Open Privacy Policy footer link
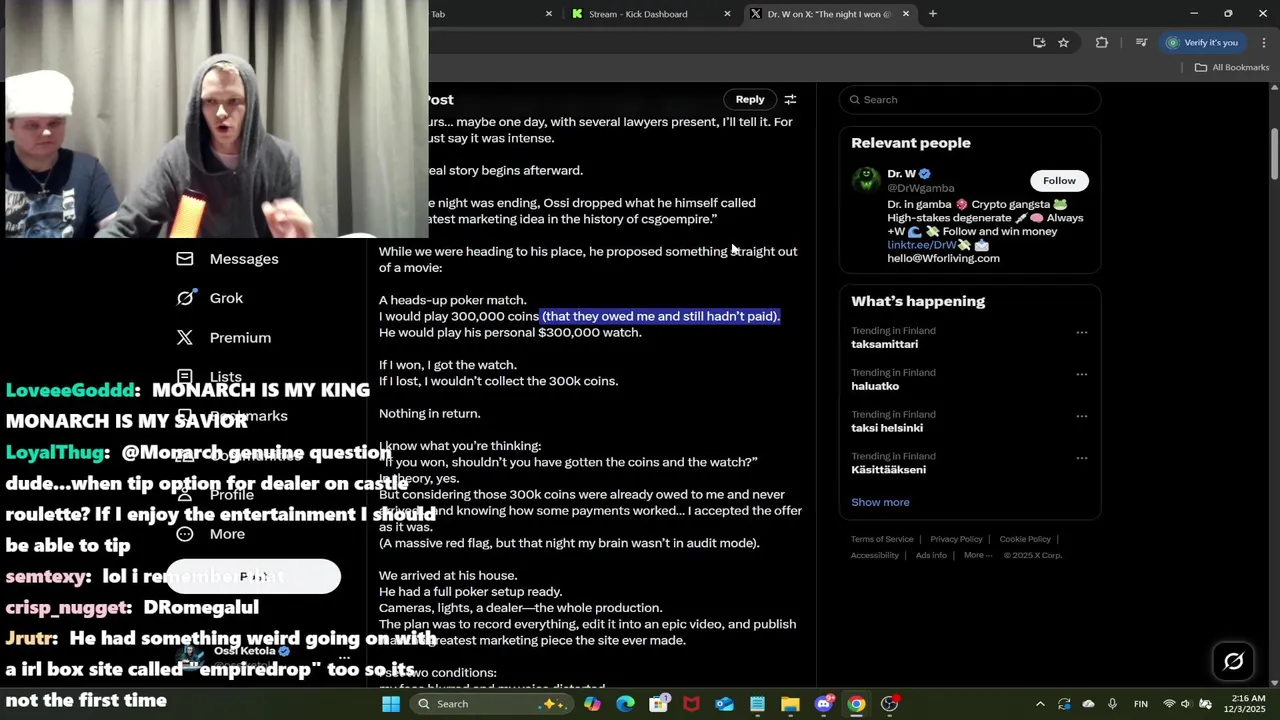 (956, 539)
